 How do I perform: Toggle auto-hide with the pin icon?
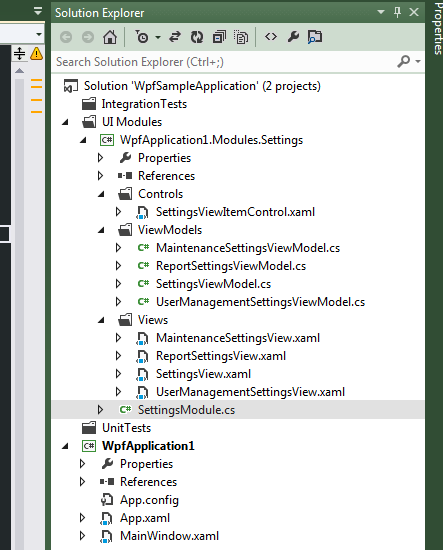pyautogui.click(x=397, y=12)
